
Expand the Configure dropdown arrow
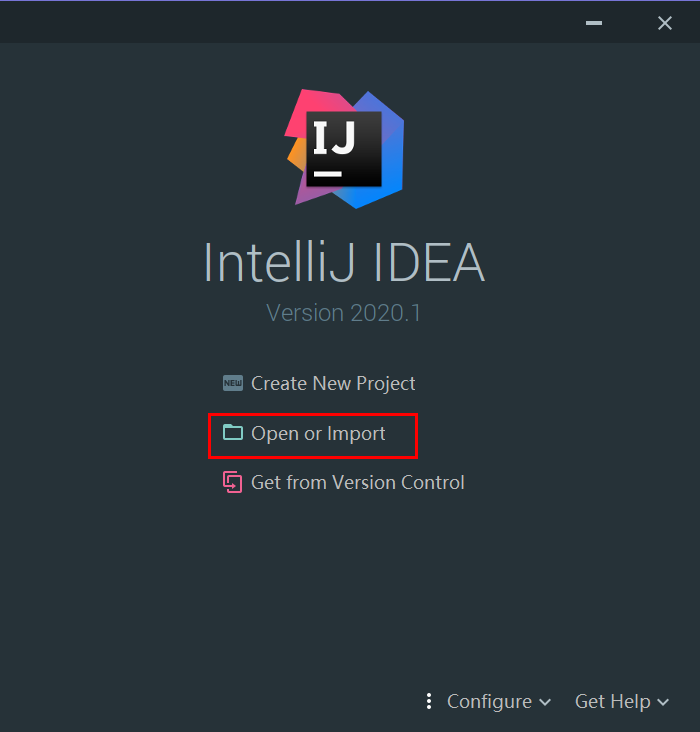(545, 702)
